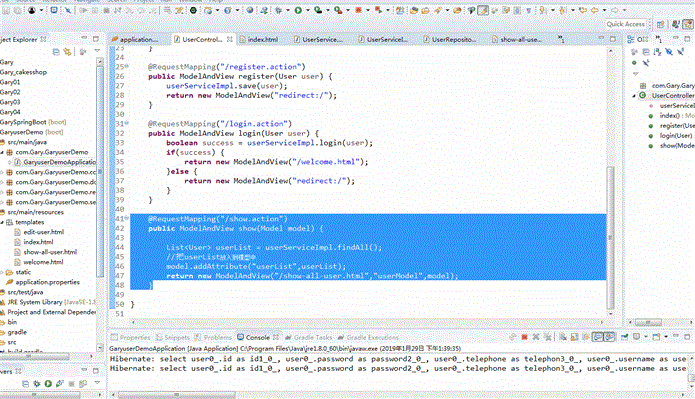Viewport: 695px width, 399px height.
Task: Click the Servers start green icon
Action: (x=48, y=383)
